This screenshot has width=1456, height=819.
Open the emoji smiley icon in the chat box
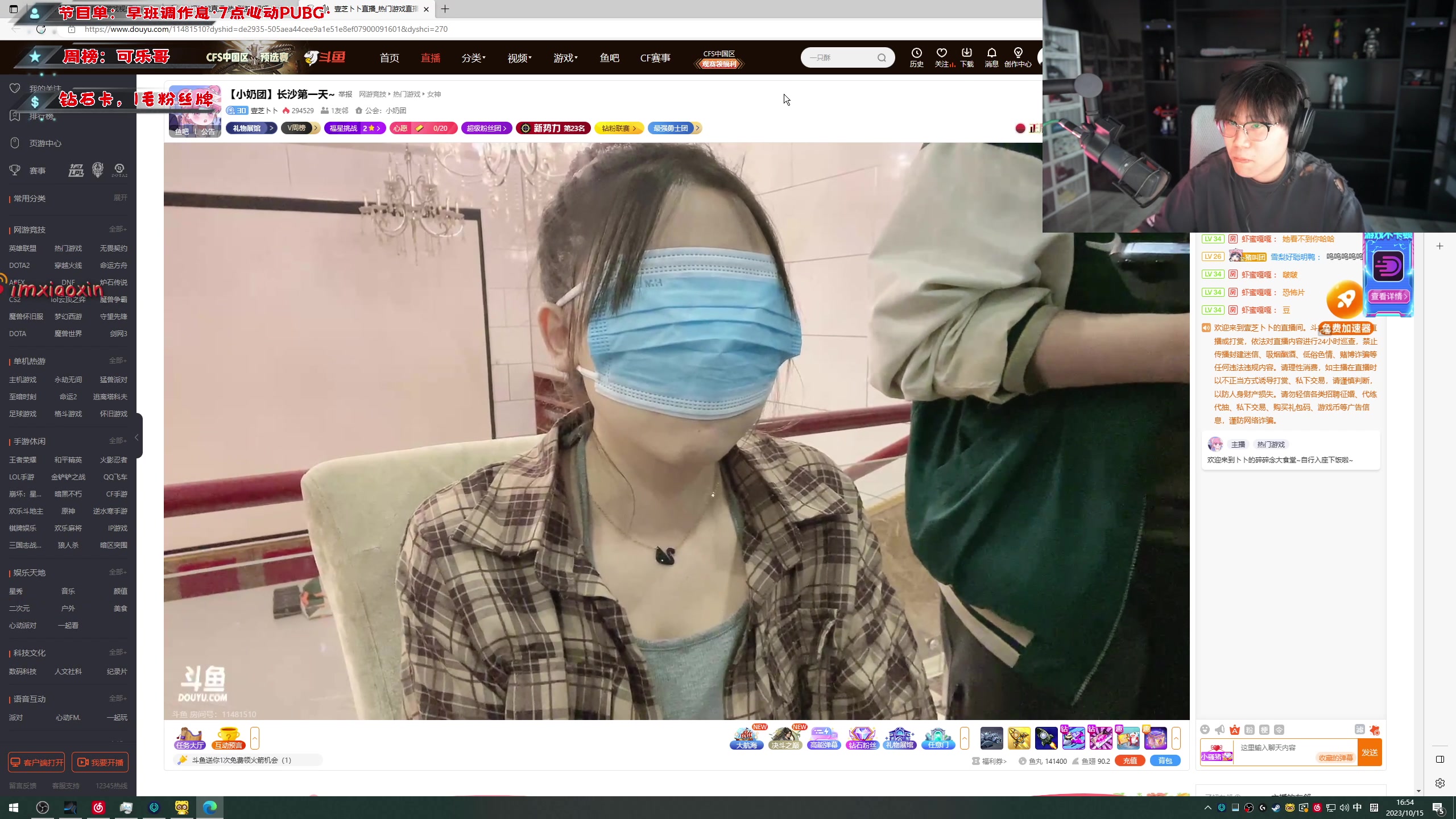(x=1205, y=730)
